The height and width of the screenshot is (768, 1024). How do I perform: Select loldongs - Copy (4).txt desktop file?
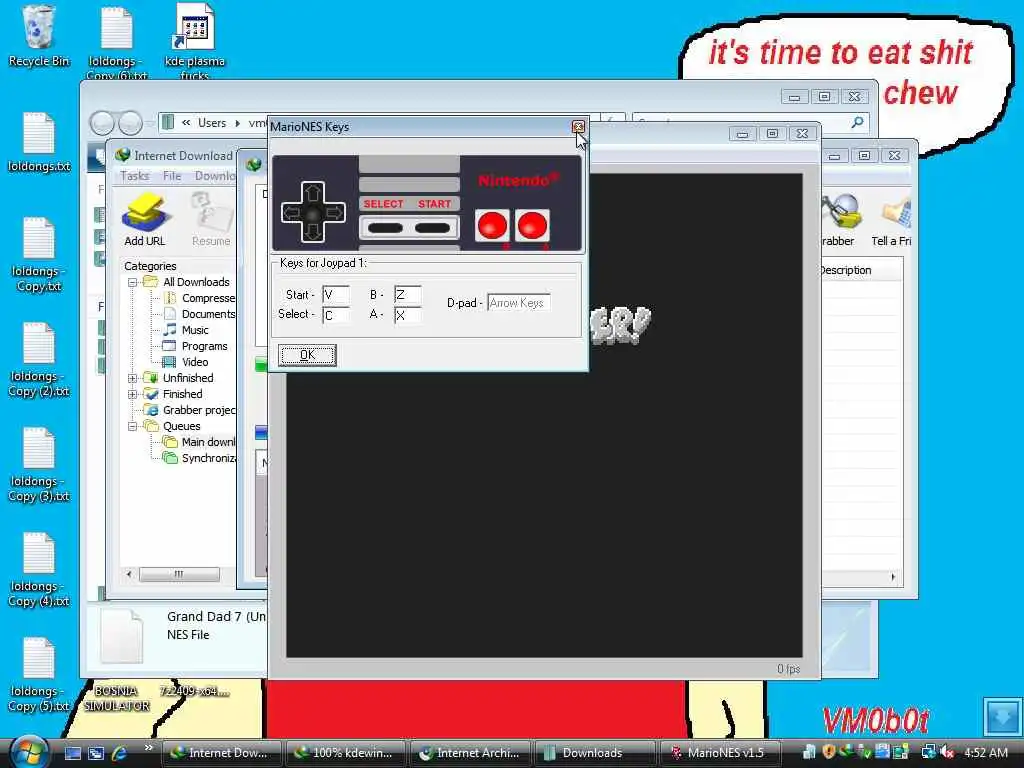tap(39, 569)
